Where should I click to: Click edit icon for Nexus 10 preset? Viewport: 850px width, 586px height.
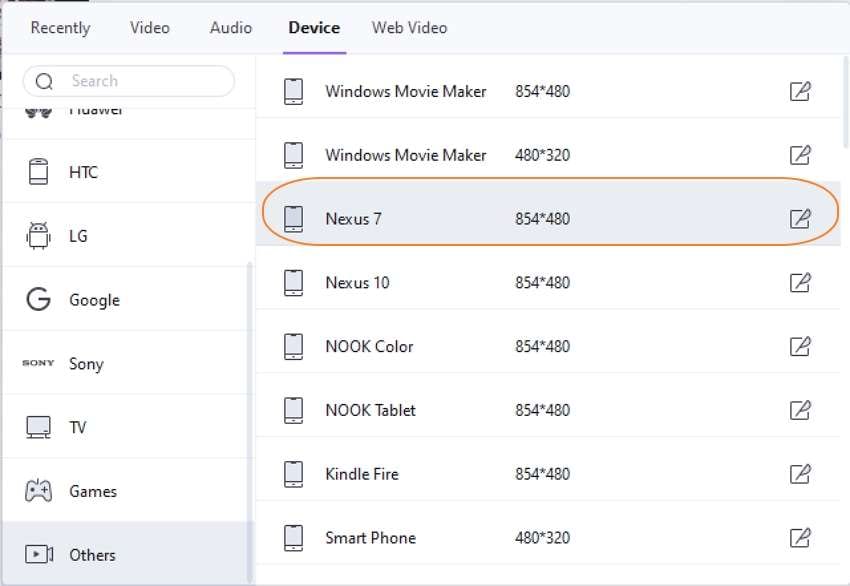(x=800, y=283)
